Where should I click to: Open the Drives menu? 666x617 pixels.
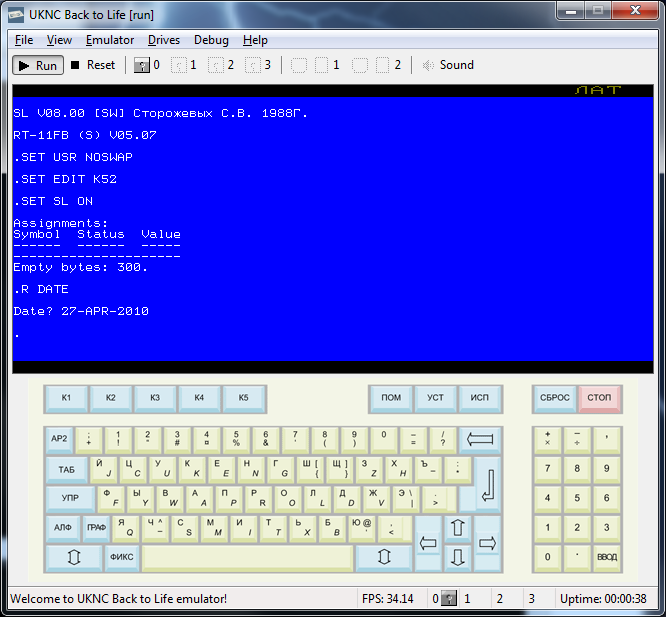click(164, 40)
